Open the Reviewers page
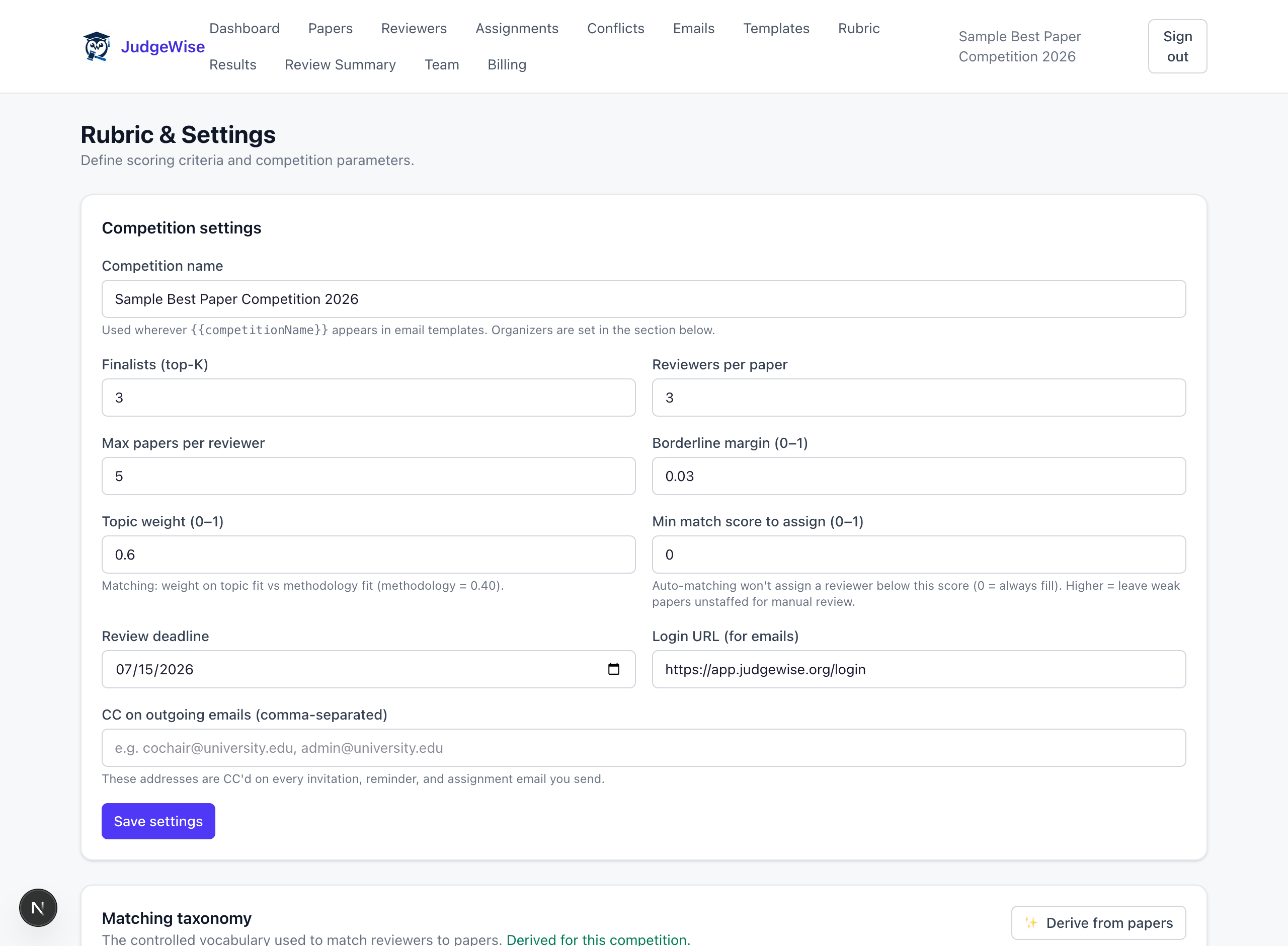The height and width of the screenshot is (946, 1288). pyautogui.click(x=414, y=29)
